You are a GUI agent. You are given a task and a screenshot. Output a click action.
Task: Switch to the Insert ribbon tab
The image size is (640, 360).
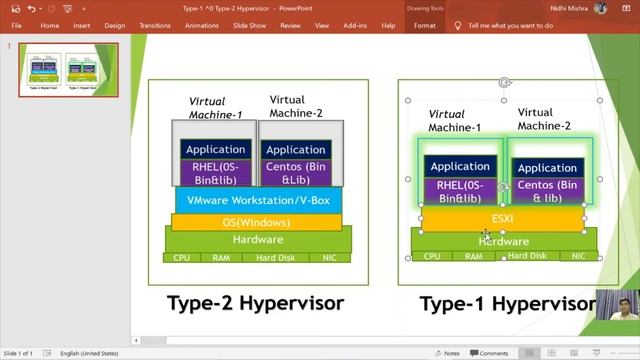(82, 25)
